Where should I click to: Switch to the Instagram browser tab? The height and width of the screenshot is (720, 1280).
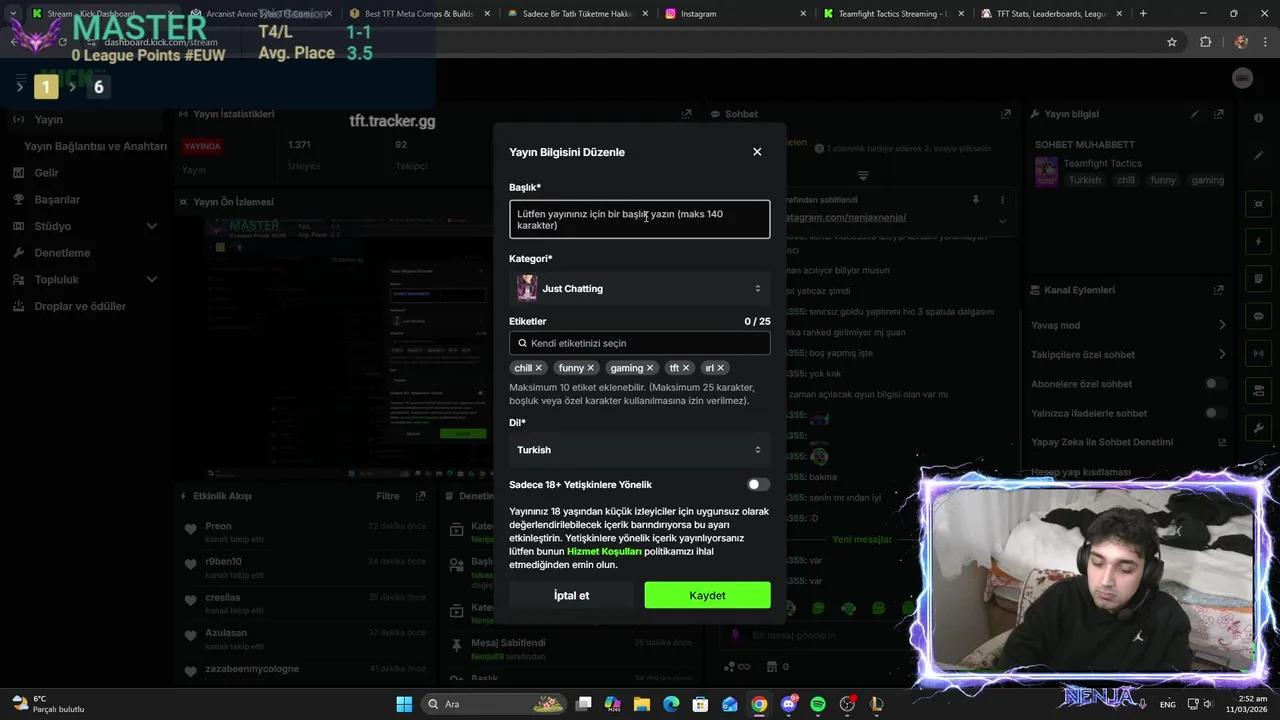734,14
